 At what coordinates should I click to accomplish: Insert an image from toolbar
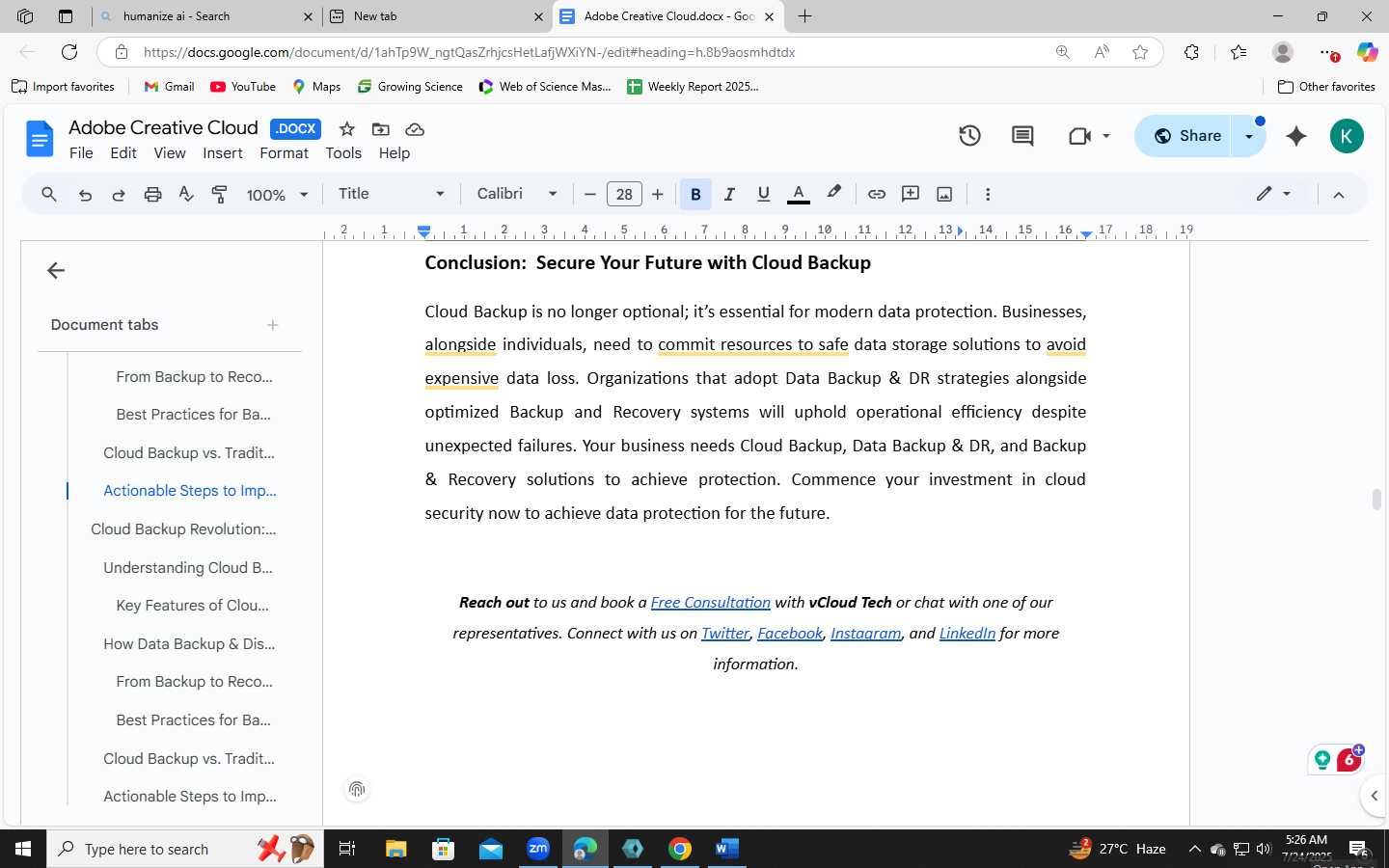(944, 194)
